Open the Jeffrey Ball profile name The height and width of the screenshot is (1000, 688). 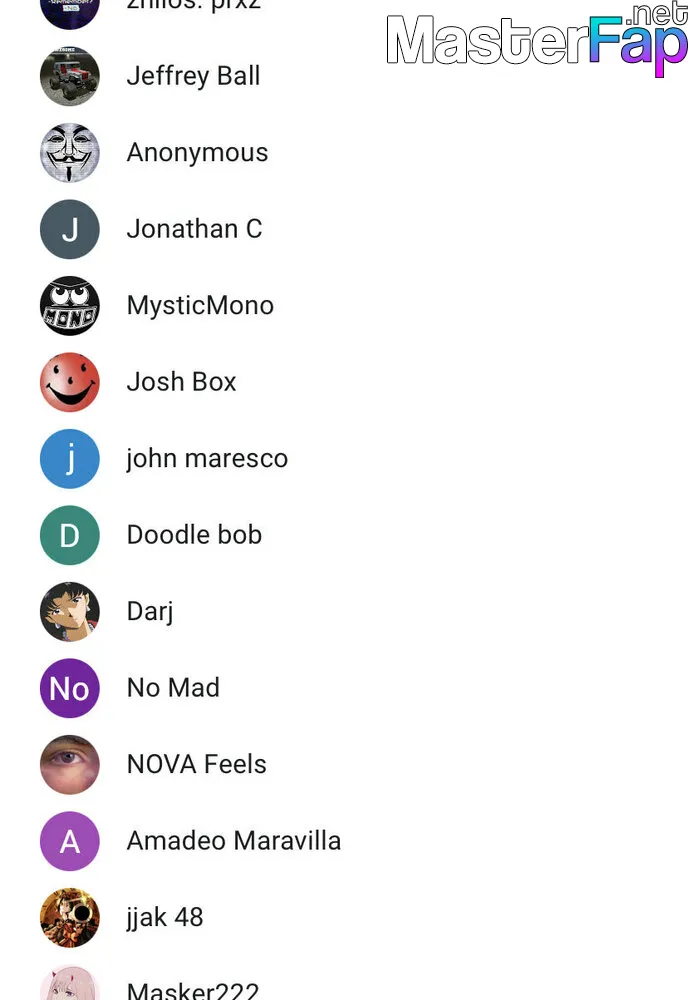(193, 76)
